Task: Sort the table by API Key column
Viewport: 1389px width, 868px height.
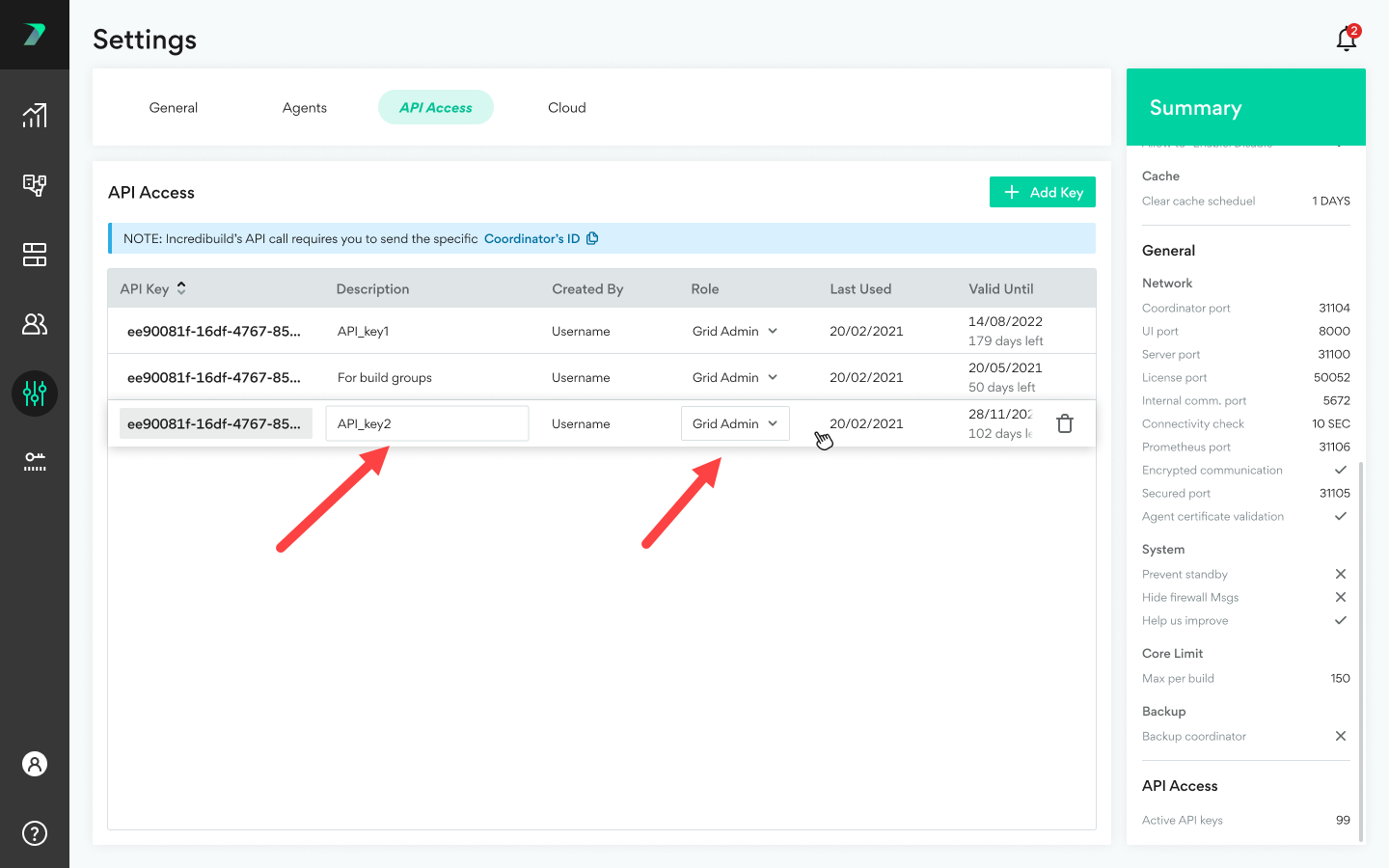Action: 181,288
